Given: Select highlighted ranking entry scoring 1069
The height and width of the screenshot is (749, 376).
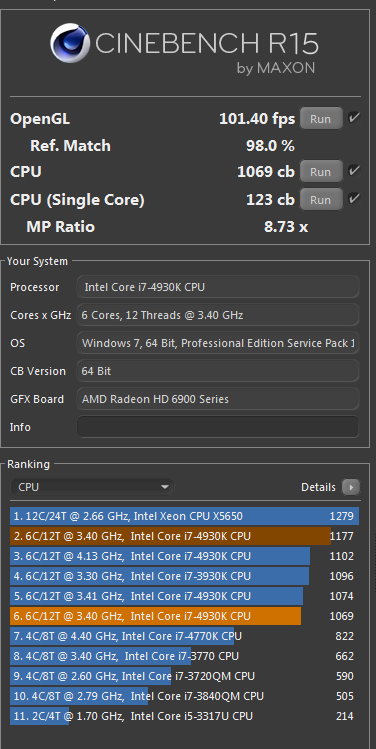Looking at the screenshot, I should pos(184,616).
